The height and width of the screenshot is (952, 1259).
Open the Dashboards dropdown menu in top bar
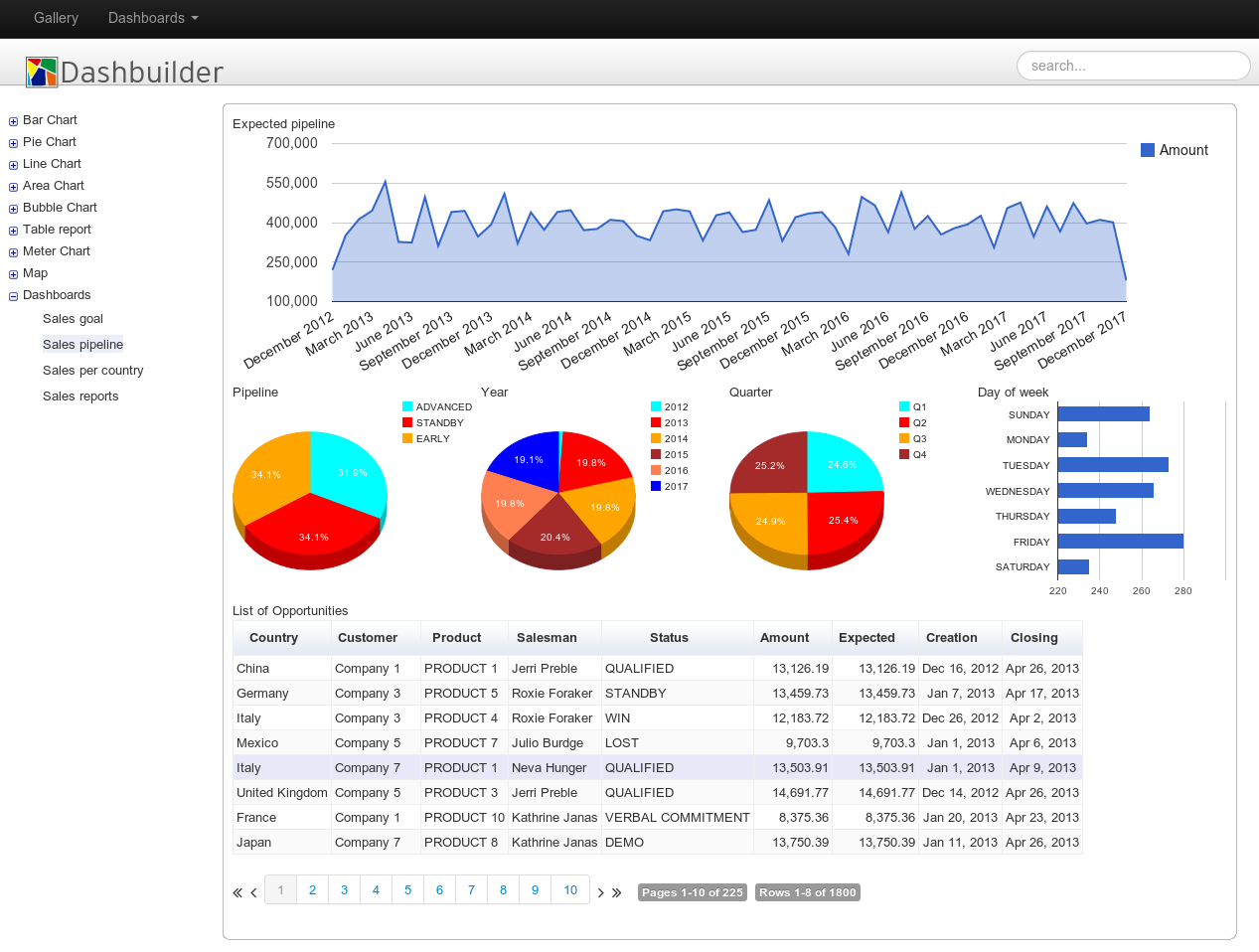[x=153, y=18]
